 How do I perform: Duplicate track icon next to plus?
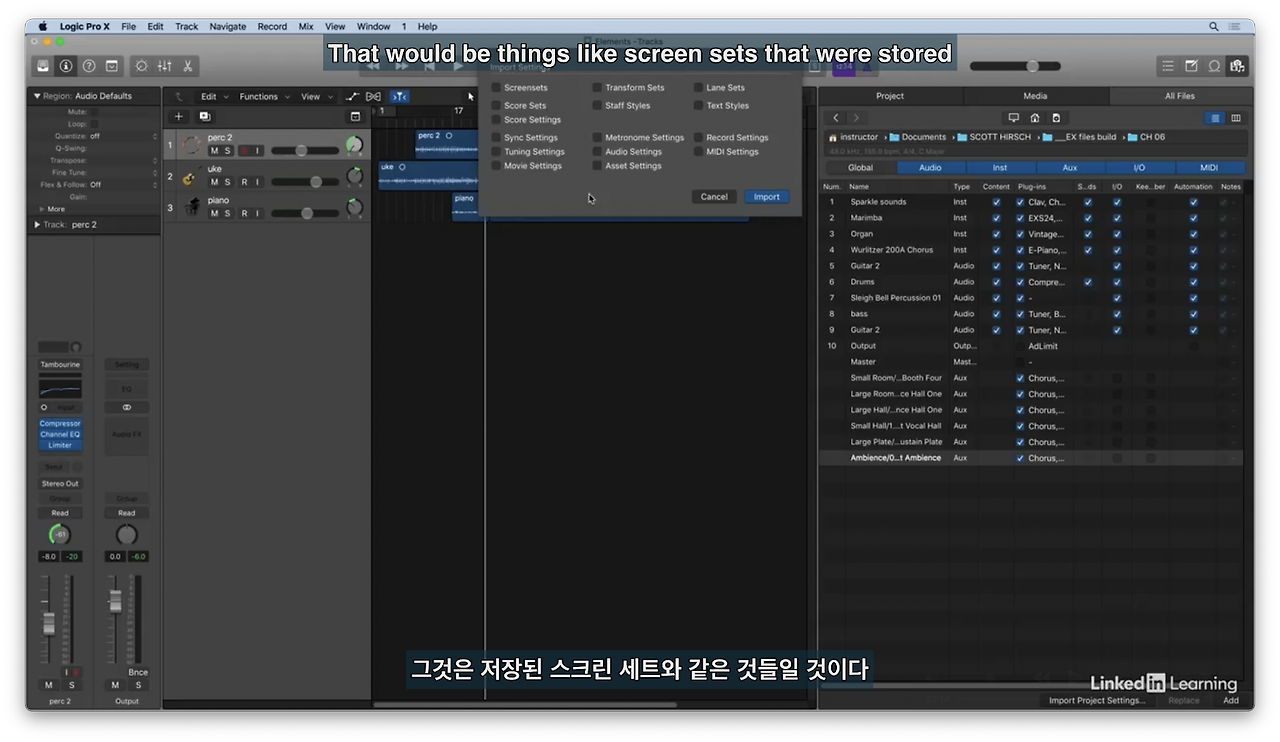click(x=204, y=116)
